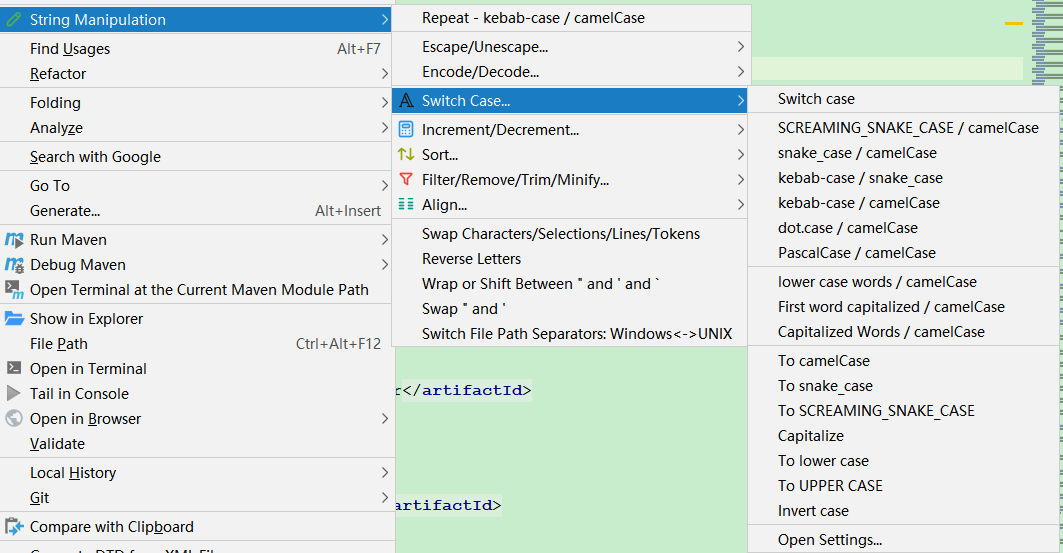Click the Filter/Remove funnel icon

coord(405,180)
